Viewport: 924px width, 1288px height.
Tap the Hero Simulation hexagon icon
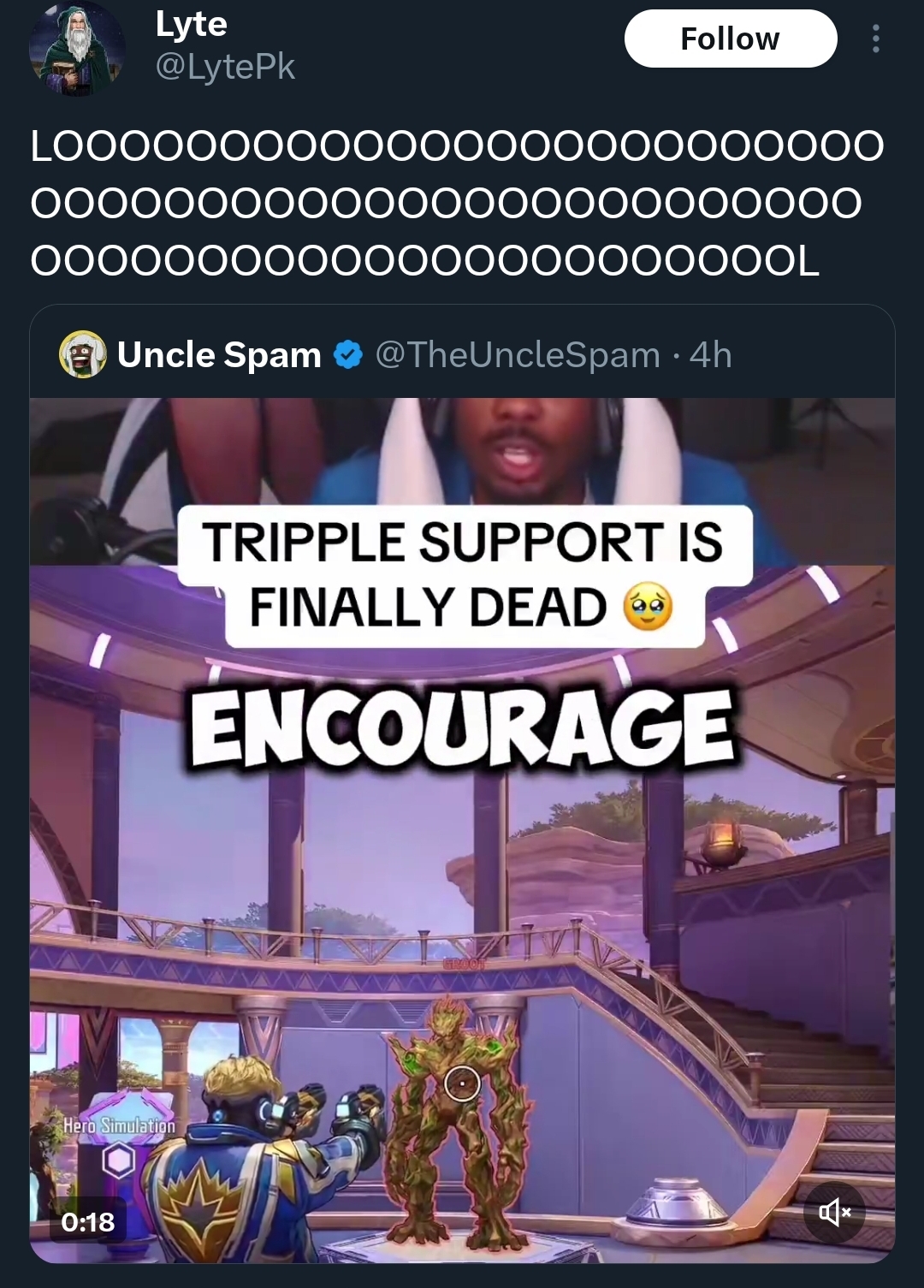click(118, 1160)
